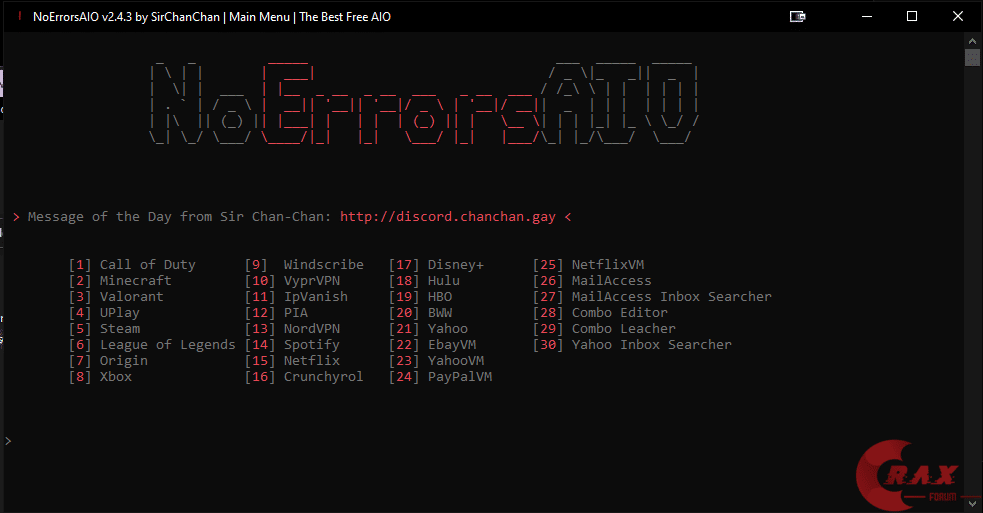Select the '[6] League of Legends' entry
This screenshot has height=513, width=983.
[x=152, y=345]
